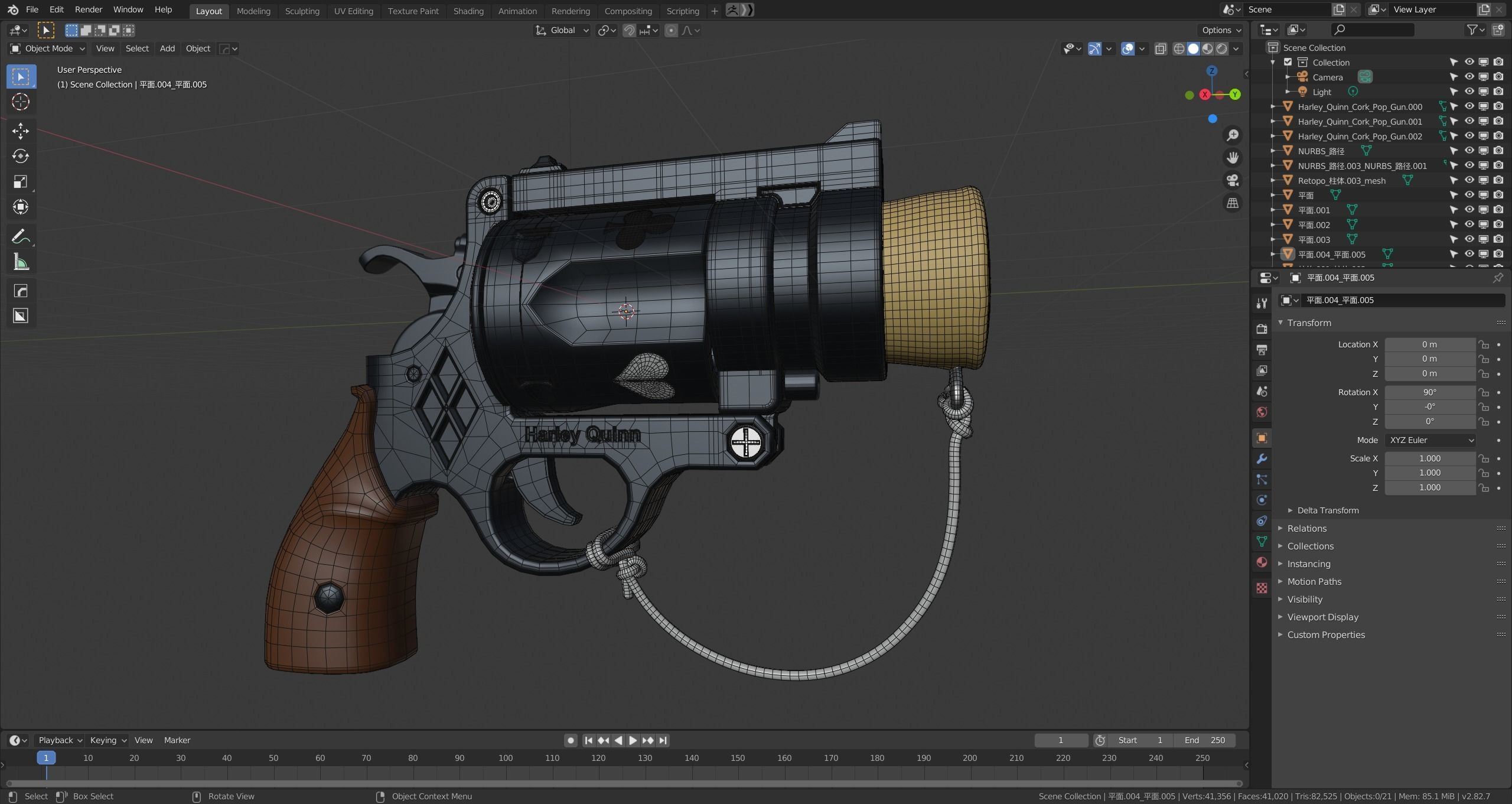Open Render properties tab icon
The width and height of the screenshot is (1512, 804).
1262,329
